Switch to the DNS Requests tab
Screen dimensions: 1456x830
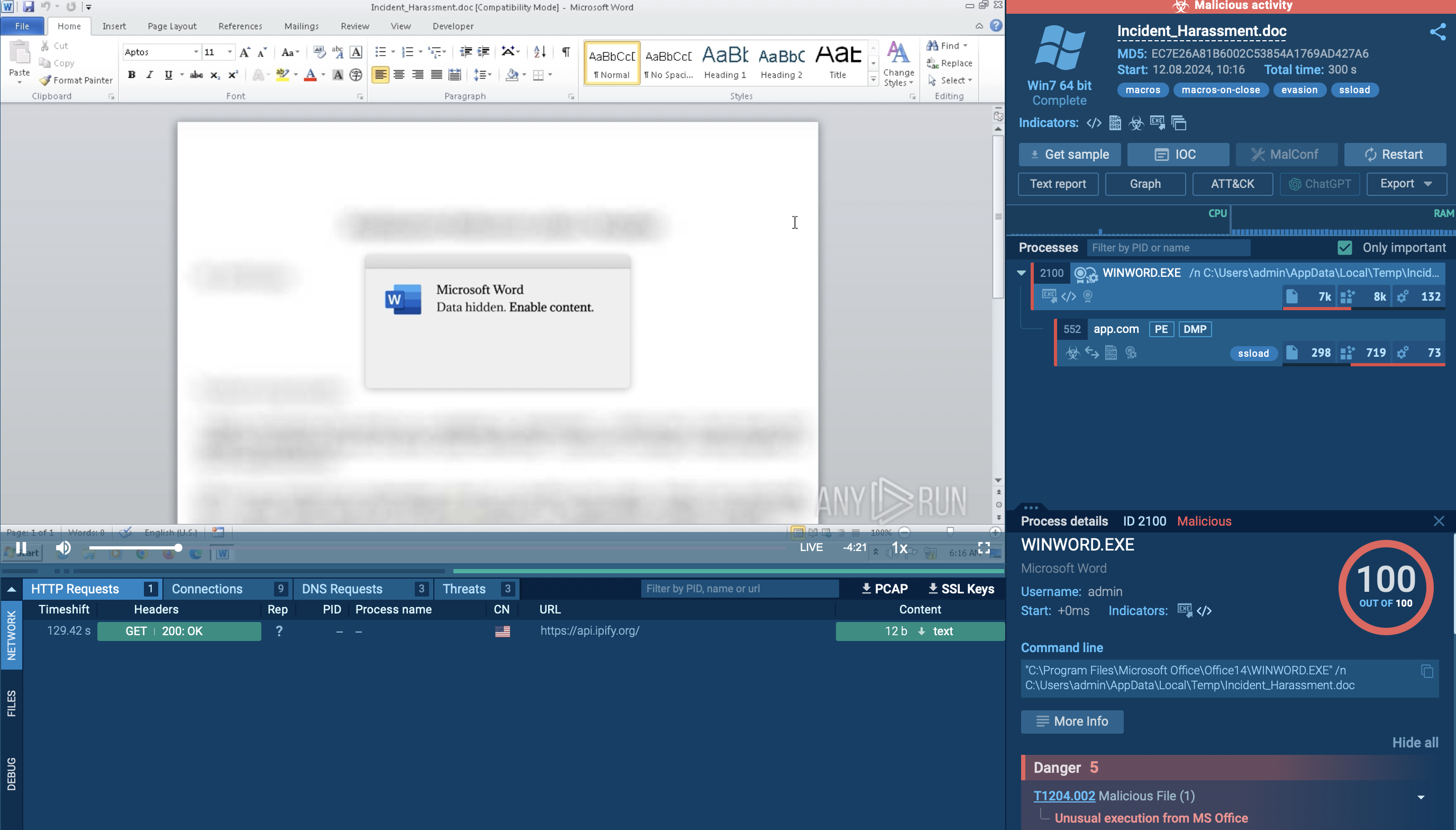pyautogui.click(x=342, y=589)
